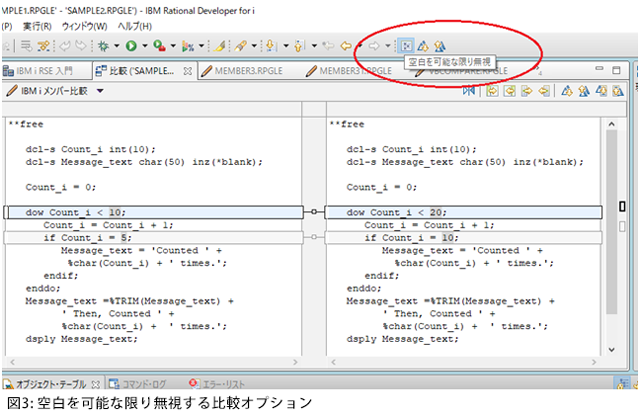
Task: Toggle ignore white space where possible
Action: [406, 46]
